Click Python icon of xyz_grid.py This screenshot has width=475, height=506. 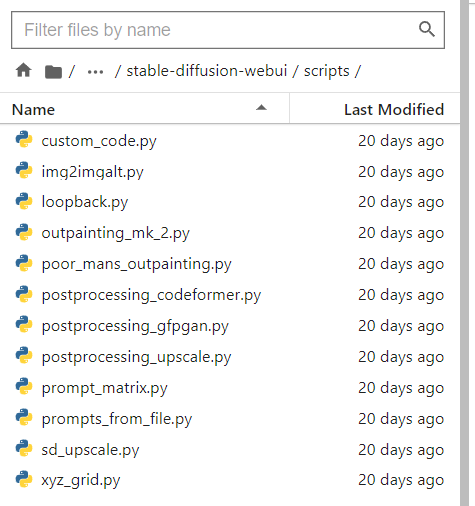pos(24,479)
